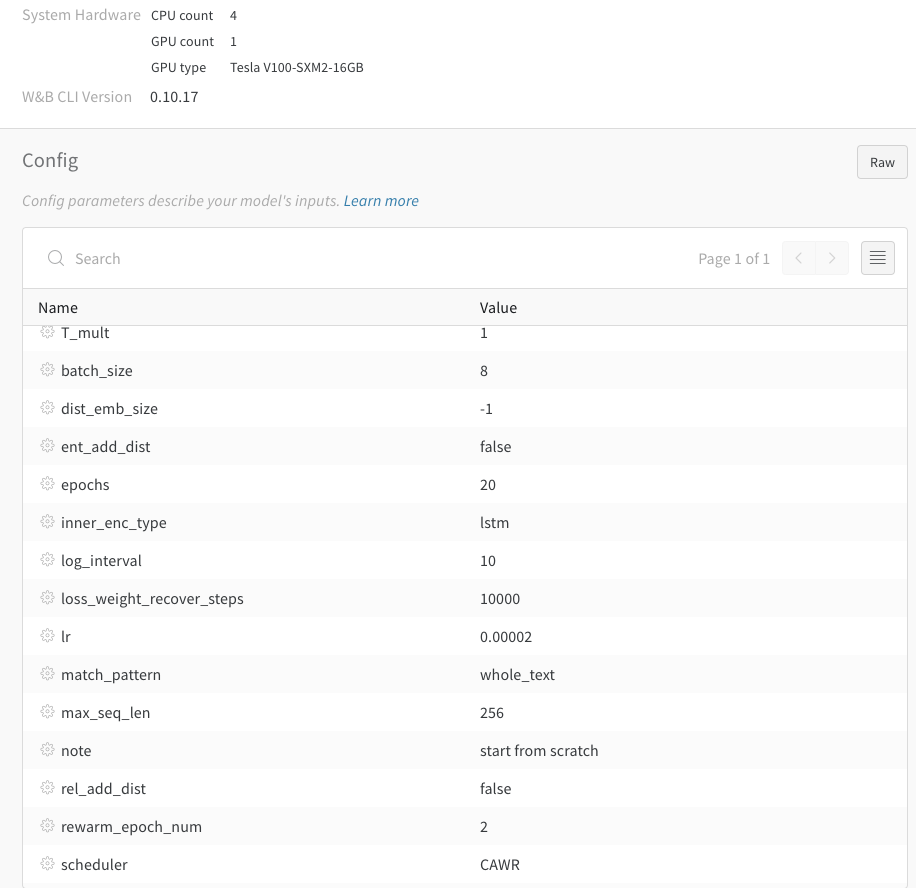Click the gear icon beside T_mult
This screenshot has height=888, width=916.
[47, 332]
